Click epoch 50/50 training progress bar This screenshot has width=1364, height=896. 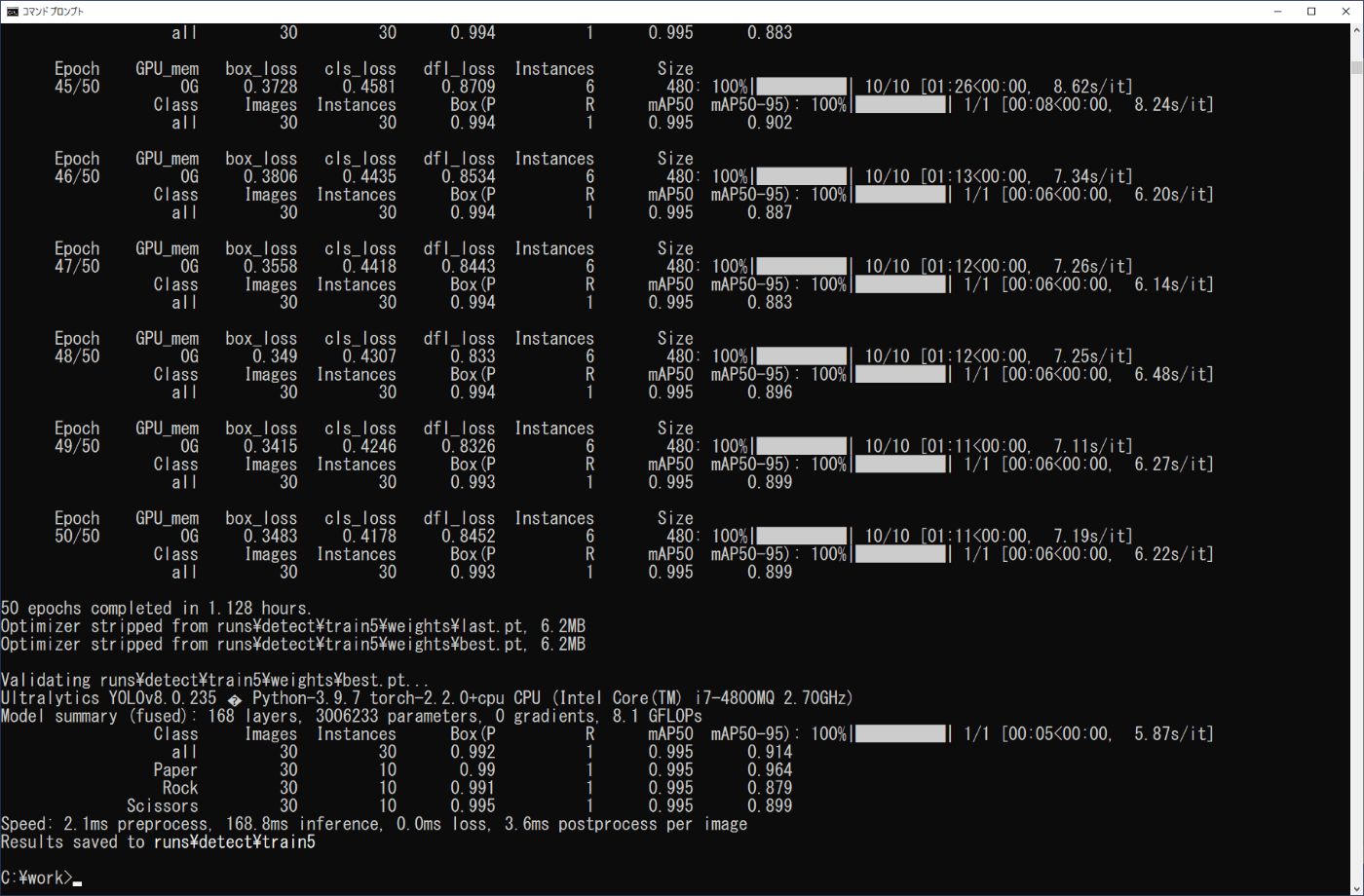point(802,536)
